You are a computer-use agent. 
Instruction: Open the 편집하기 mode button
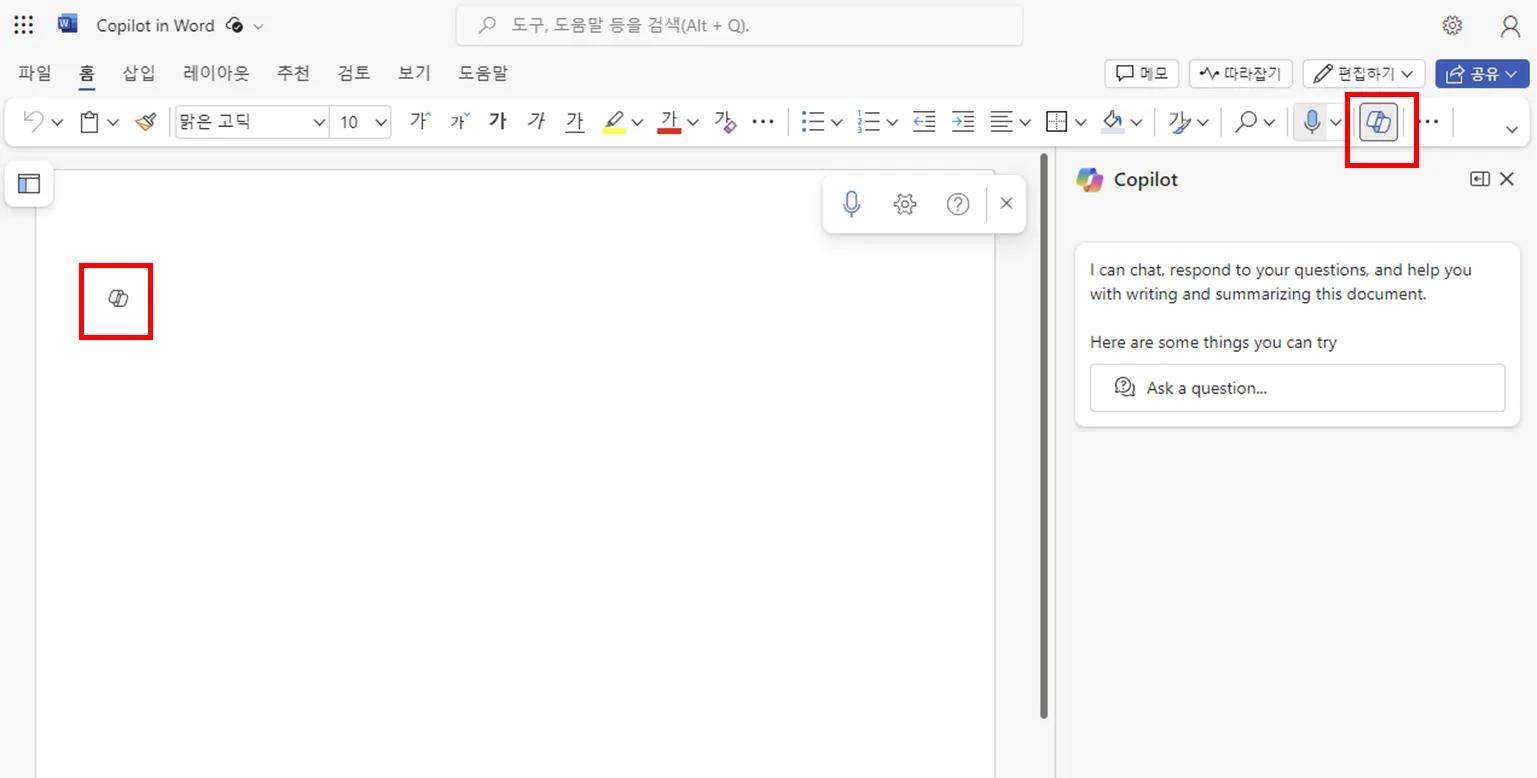click(x=1364, y=73)
